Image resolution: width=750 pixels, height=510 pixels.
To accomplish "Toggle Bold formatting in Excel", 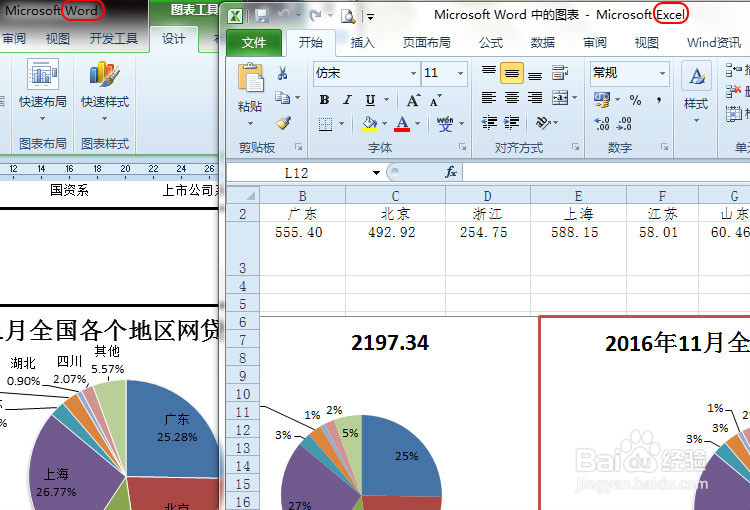I will pos(324,100).
